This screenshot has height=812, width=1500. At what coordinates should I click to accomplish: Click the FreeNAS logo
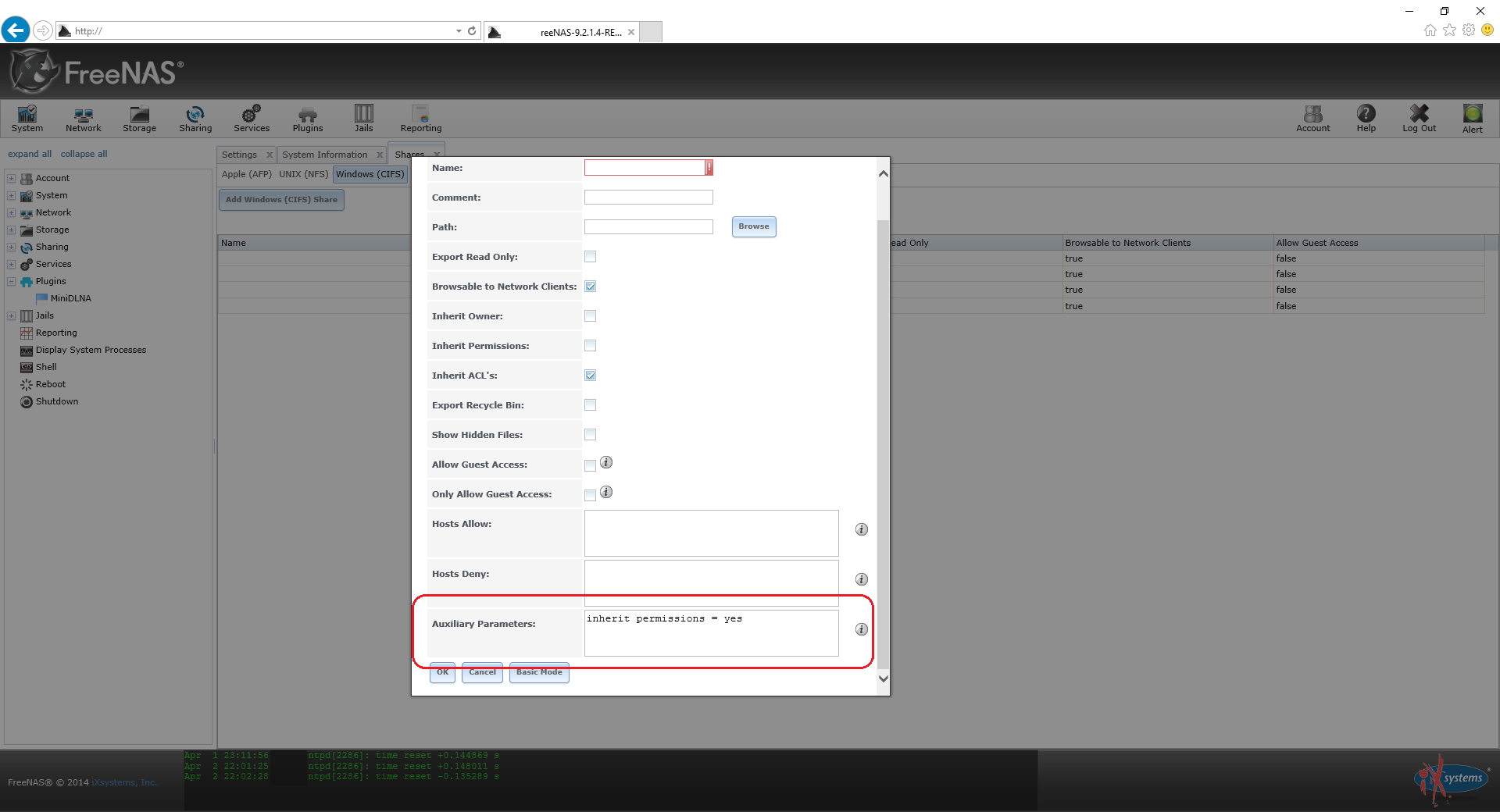[97, 72]
